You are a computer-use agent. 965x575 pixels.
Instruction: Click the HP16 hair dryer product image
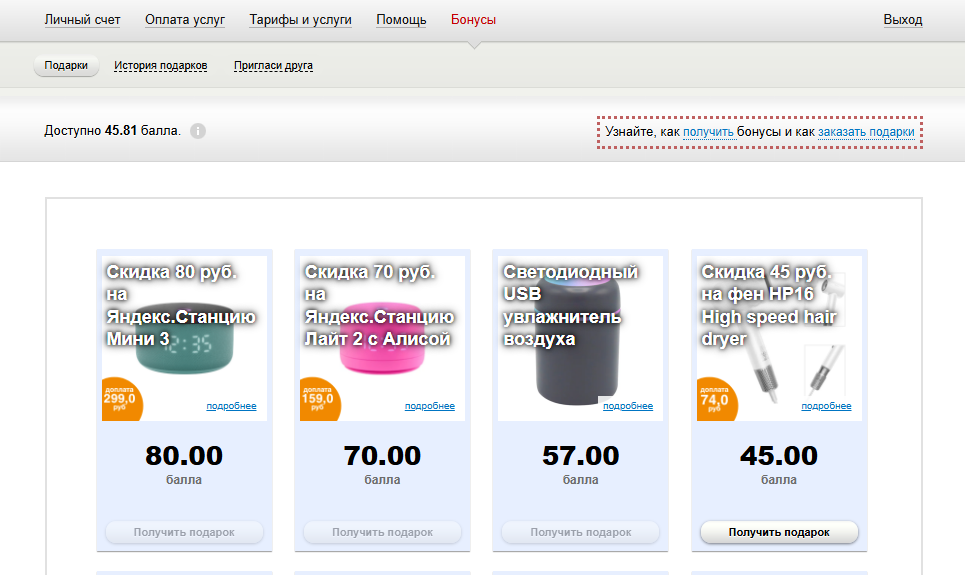[779, 339]
